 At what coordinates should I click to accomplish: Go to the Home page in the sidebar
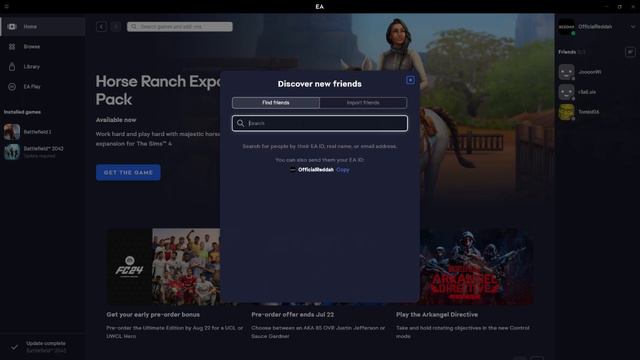click(43, 27)
